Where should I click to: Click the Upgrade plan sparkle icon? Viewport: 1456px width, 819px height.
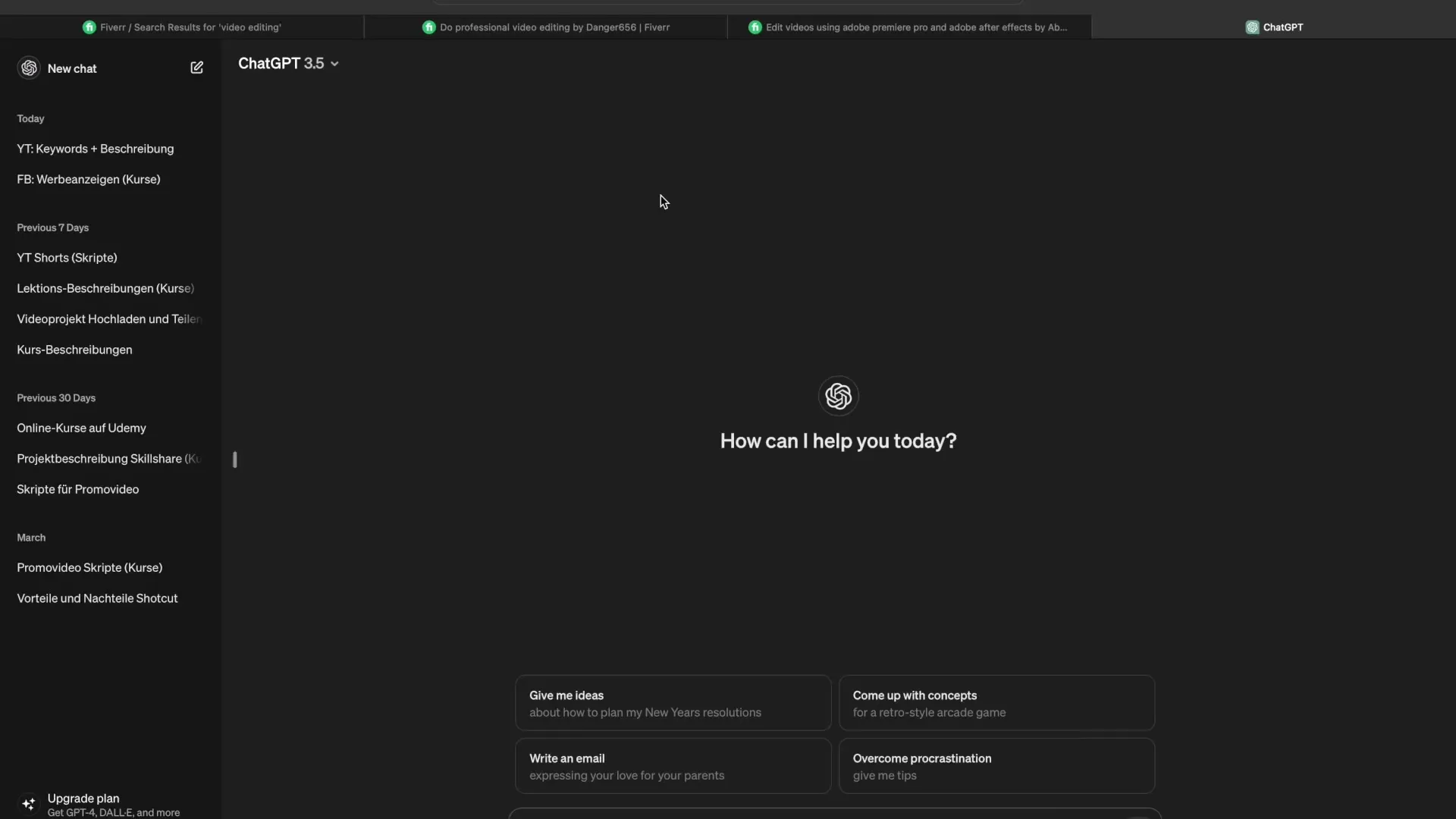(x=29, y=804)
